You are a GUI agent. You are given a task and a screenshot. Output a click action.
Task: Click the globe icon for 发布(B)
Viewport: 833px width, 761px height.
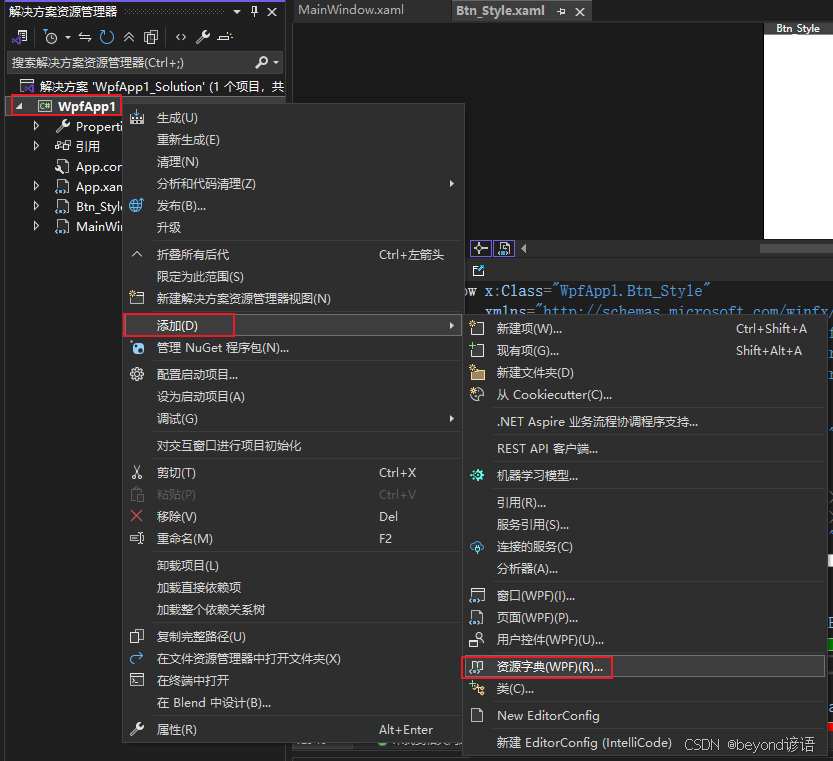137,205
